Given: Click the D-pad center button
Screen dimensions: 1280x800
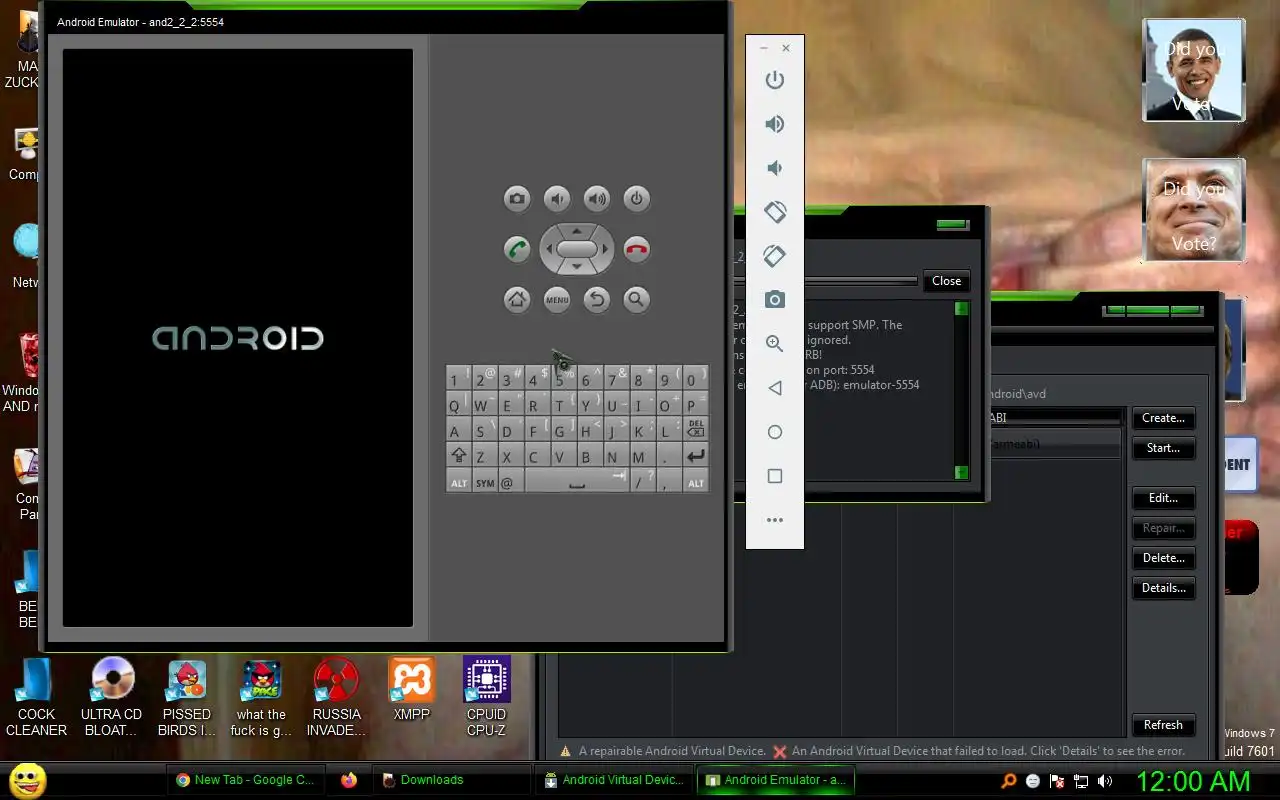Looking at the screenshot, I should [577, 249].
